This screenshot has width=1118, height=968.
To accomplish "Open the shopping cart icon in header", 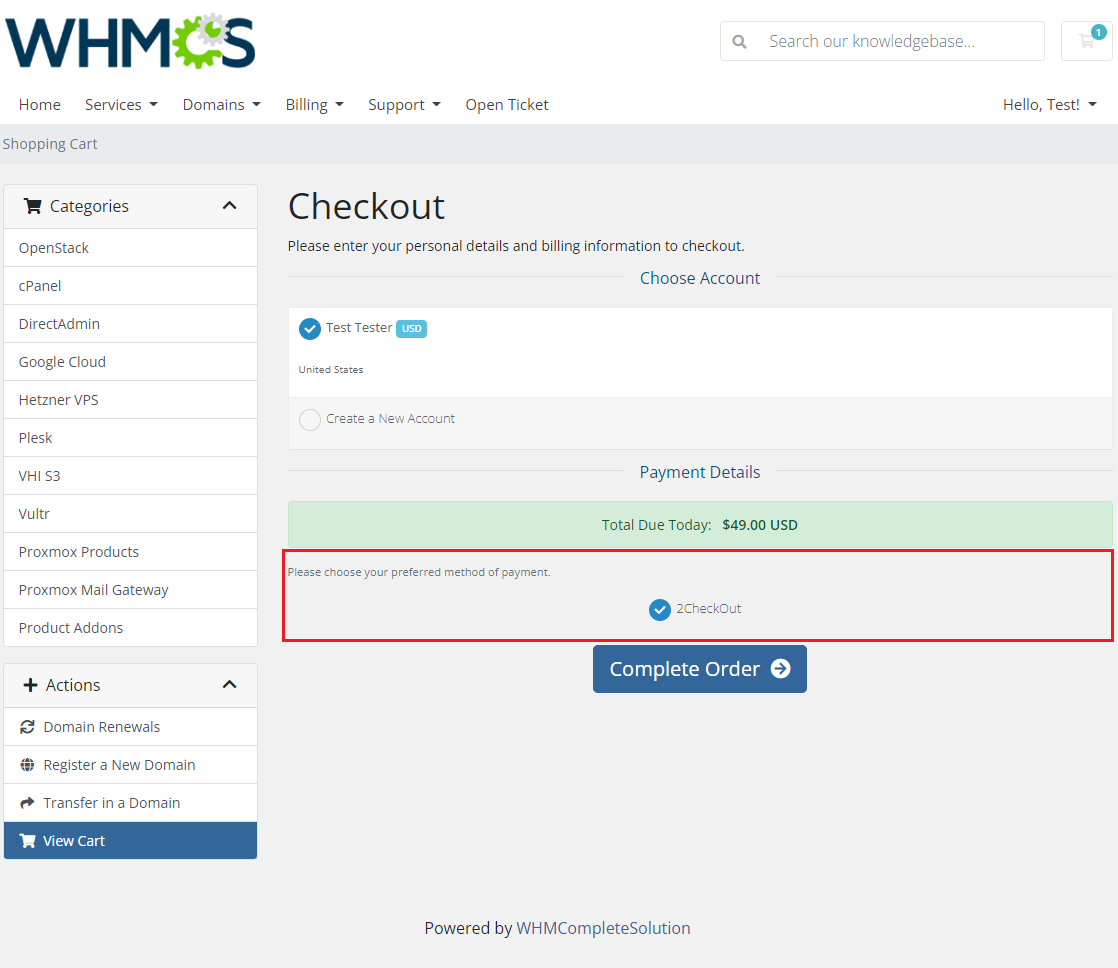I will coord(1087,41).
